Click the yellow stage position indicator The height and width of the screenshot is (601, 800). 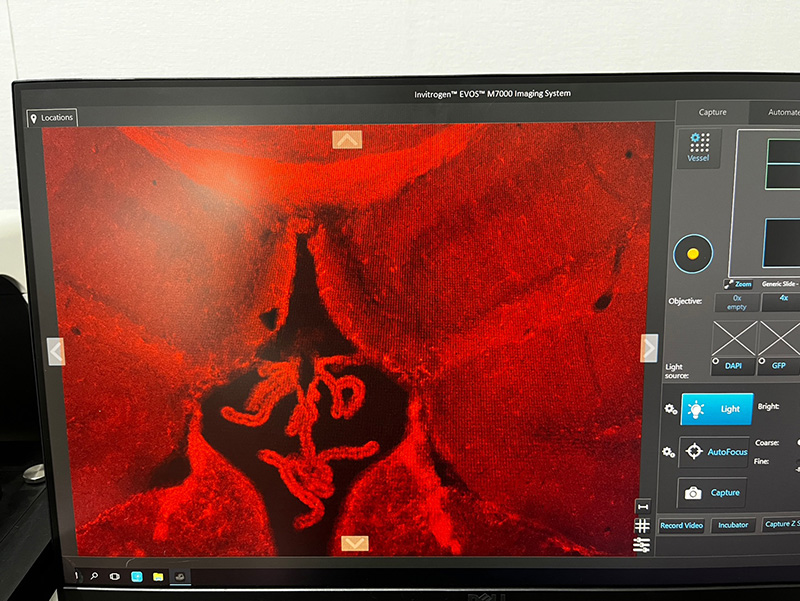[x=692, y=254]
